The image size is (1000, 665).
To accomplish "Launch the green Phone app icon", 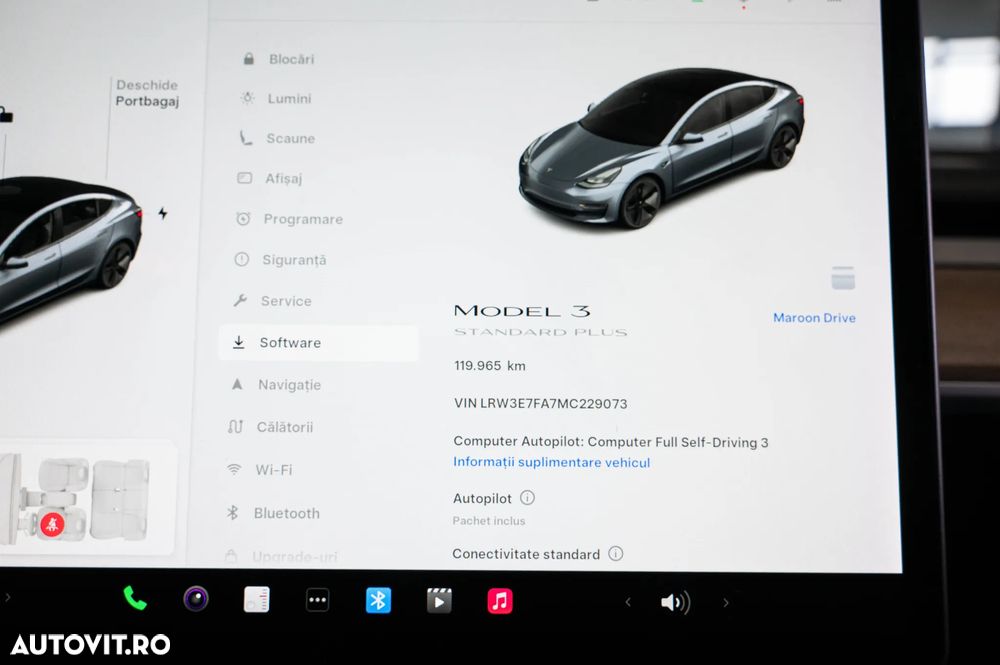I will point(135,598).
